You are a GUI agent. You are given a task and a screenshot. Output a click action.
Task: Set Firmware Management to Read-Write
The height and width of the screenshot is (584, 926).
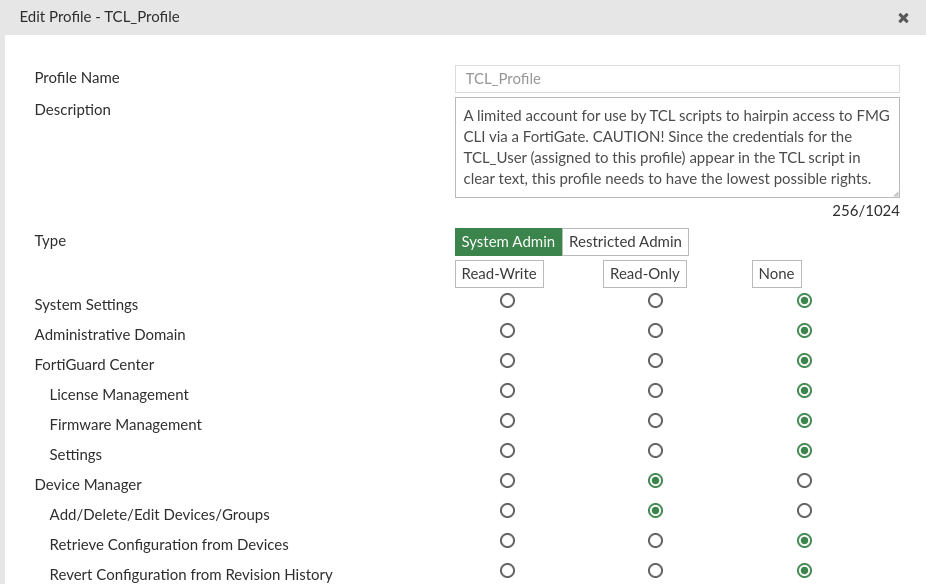[507, 421]
